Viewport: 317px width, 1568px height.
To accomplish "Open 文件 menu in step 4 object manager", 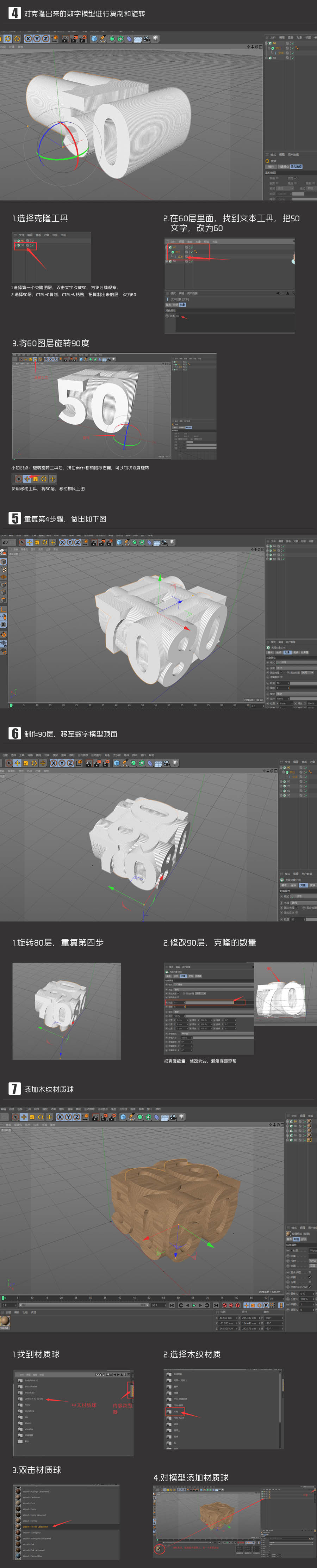I will click(273, 38).
